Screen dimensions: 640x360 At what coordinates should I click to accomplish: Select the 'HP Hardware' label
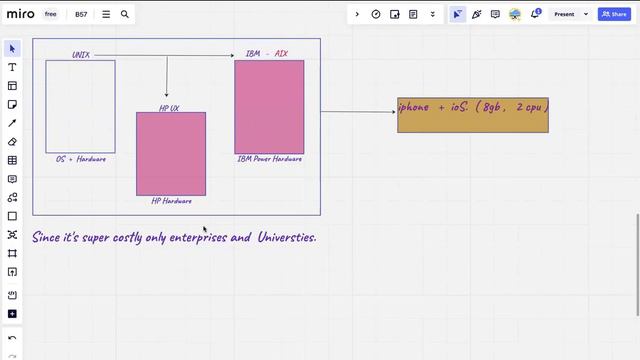pos(171,201)
